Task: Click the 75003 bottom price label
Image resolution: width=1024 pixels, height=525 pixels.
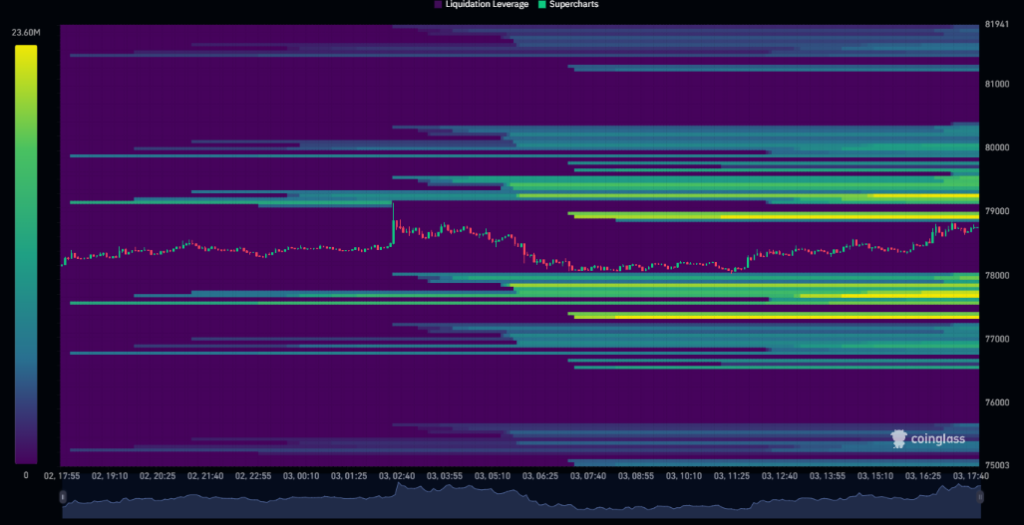Action: (997, 466)
